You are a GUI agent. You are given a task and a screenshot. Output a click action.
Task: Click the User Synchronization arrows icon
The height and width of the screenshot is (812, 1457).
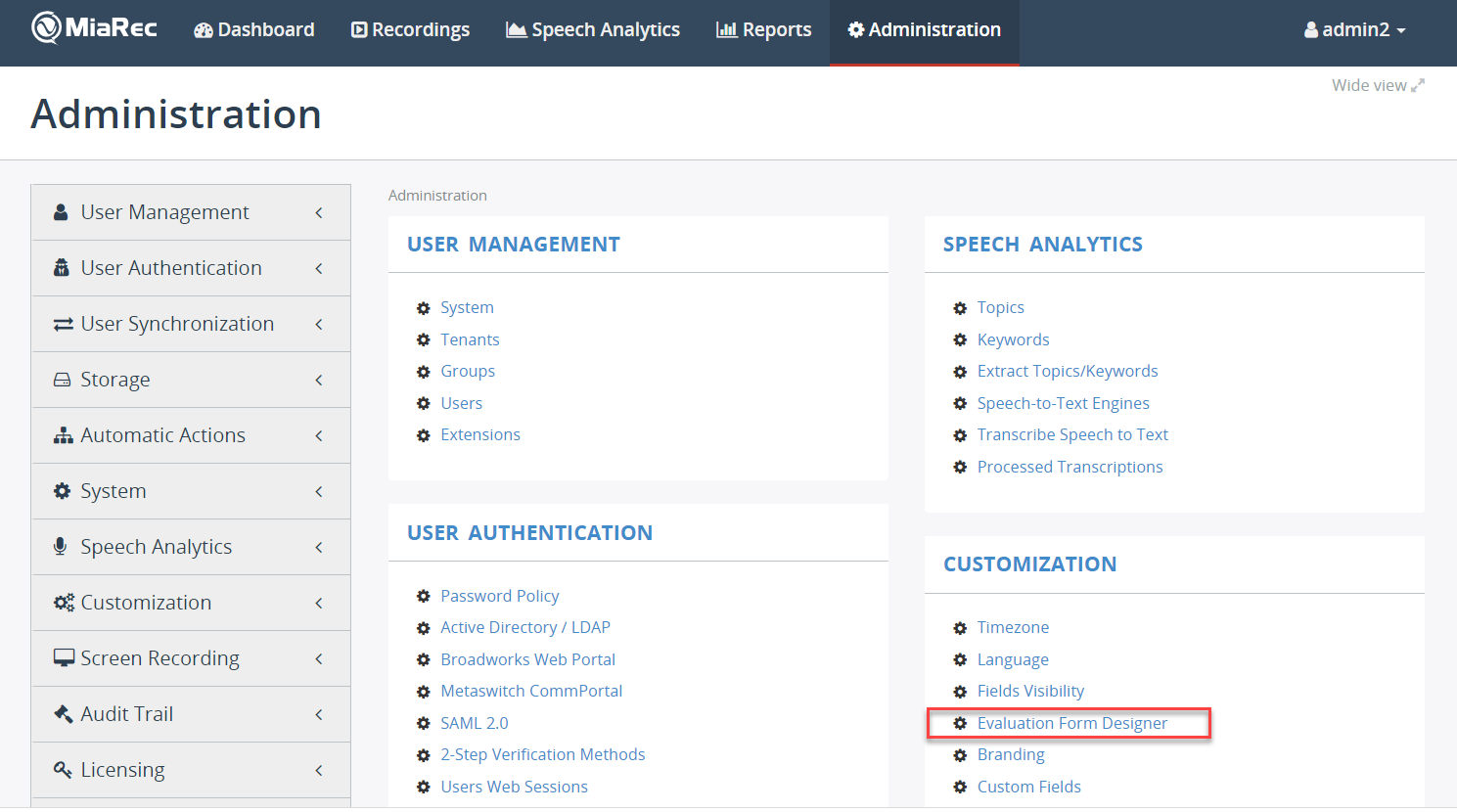63,324
